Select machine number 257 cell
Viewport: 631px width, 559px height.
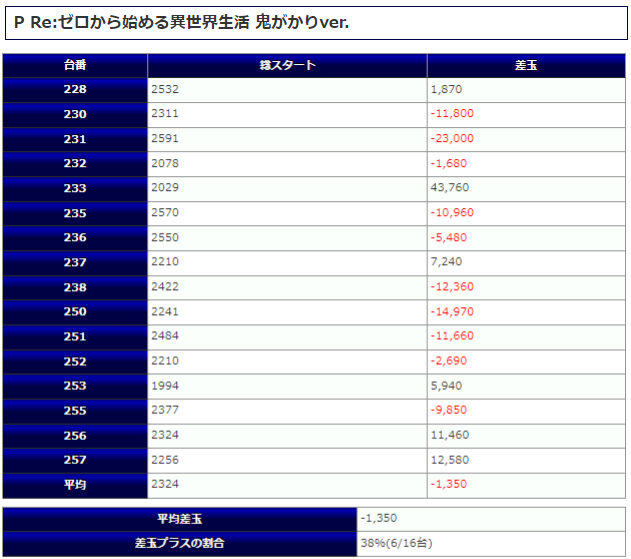pos(75,460)
